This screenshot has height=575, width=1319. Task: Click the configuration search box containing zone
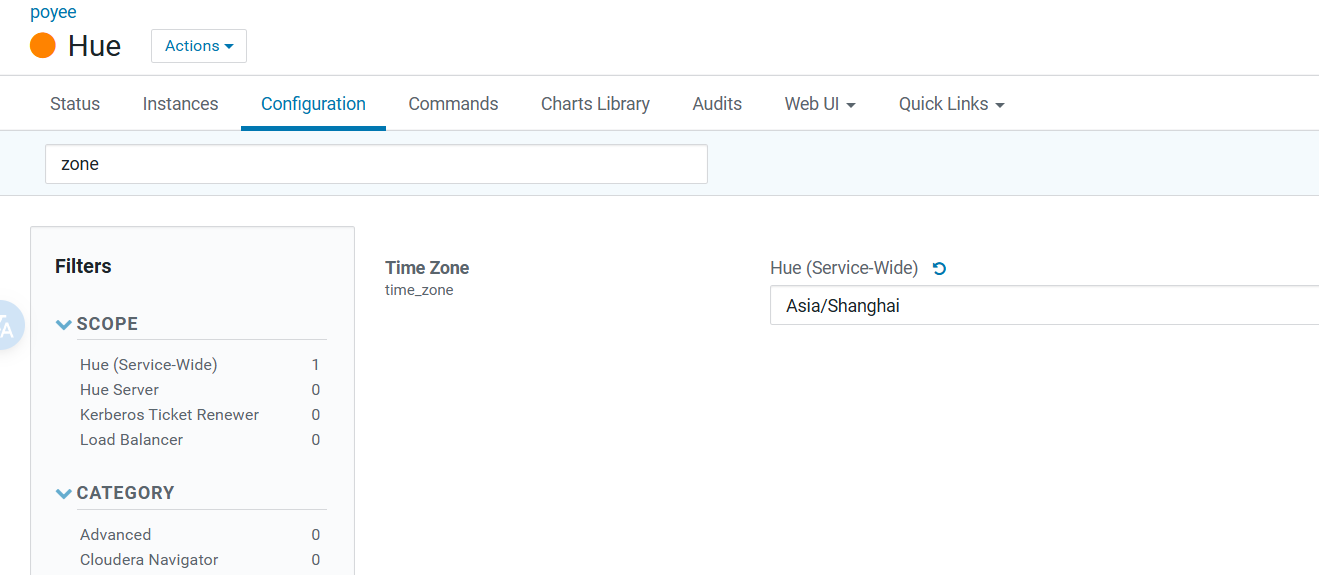(x=376, y=164)
